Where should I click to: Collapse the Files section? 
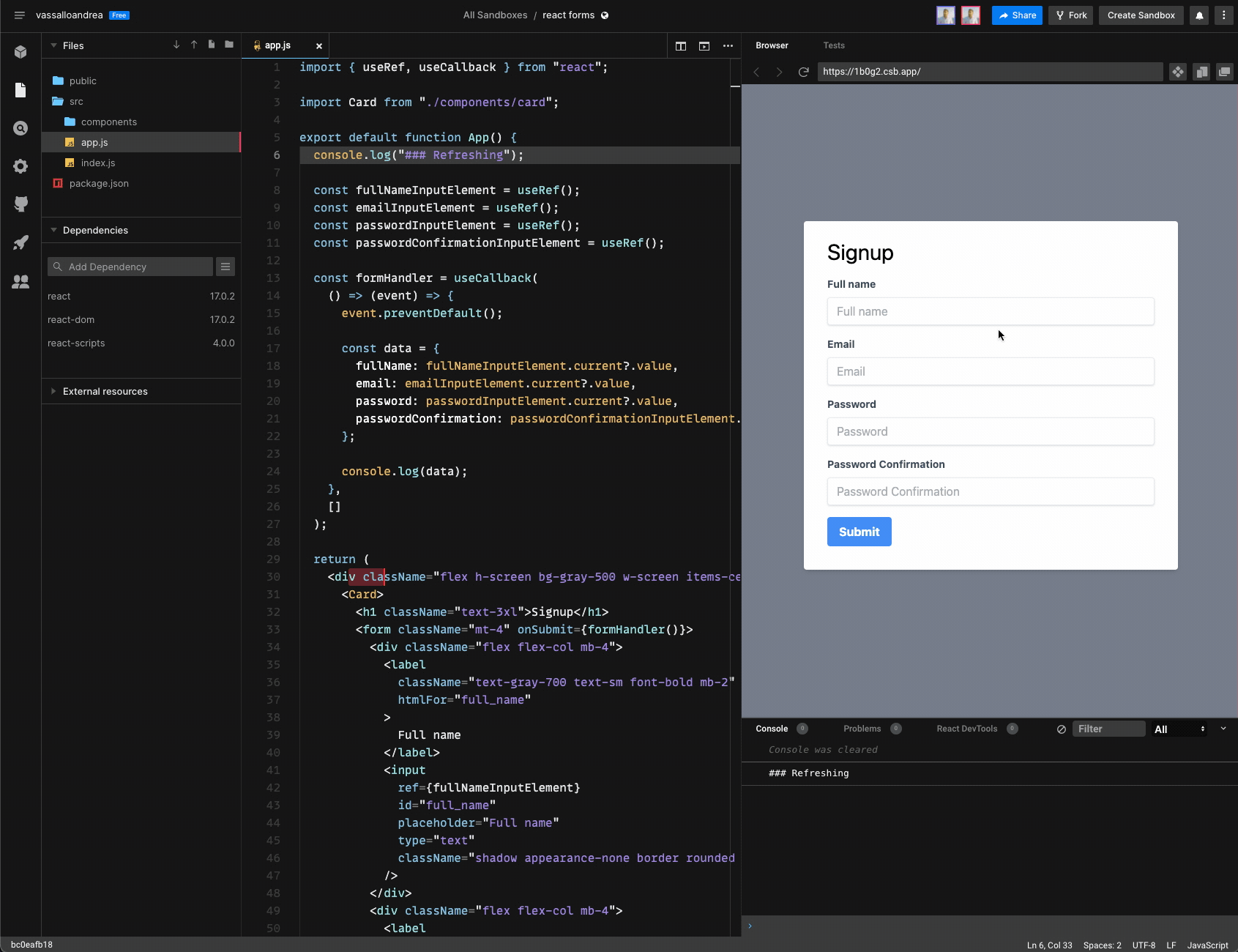click(x=53, y=45)
